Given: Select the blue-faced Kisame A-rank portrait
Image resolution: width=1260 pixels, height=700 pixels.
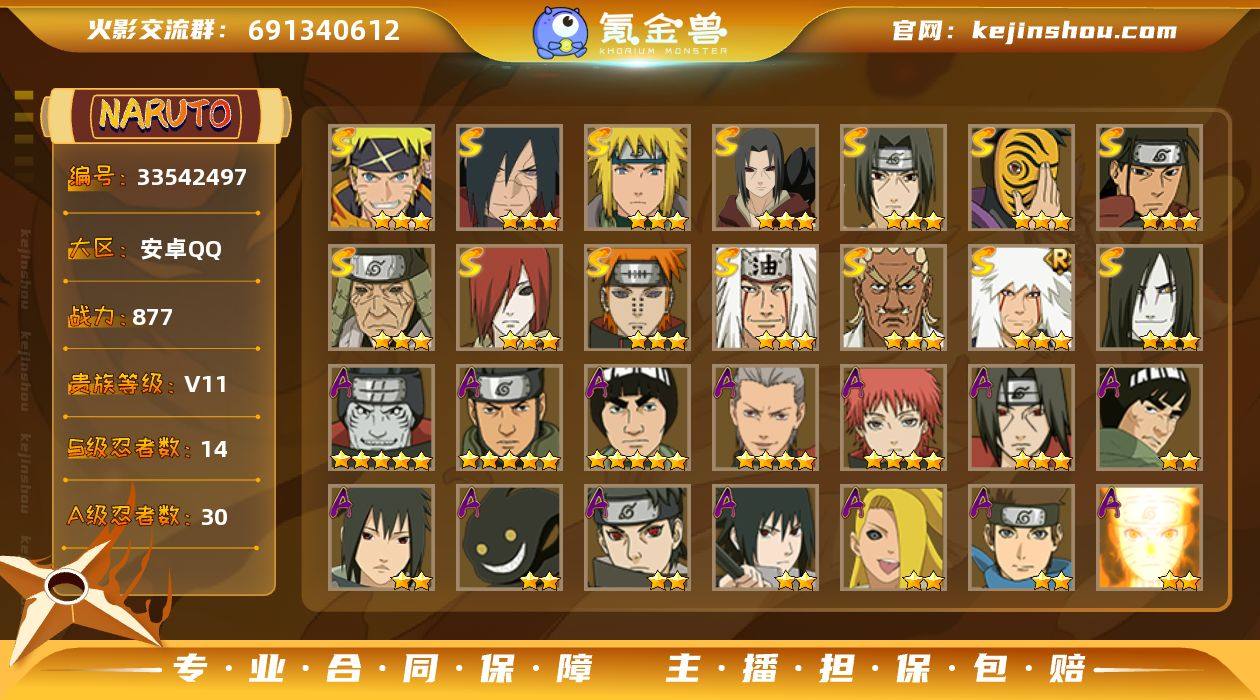Looking at the screenshot, I should tap(381, 418).
